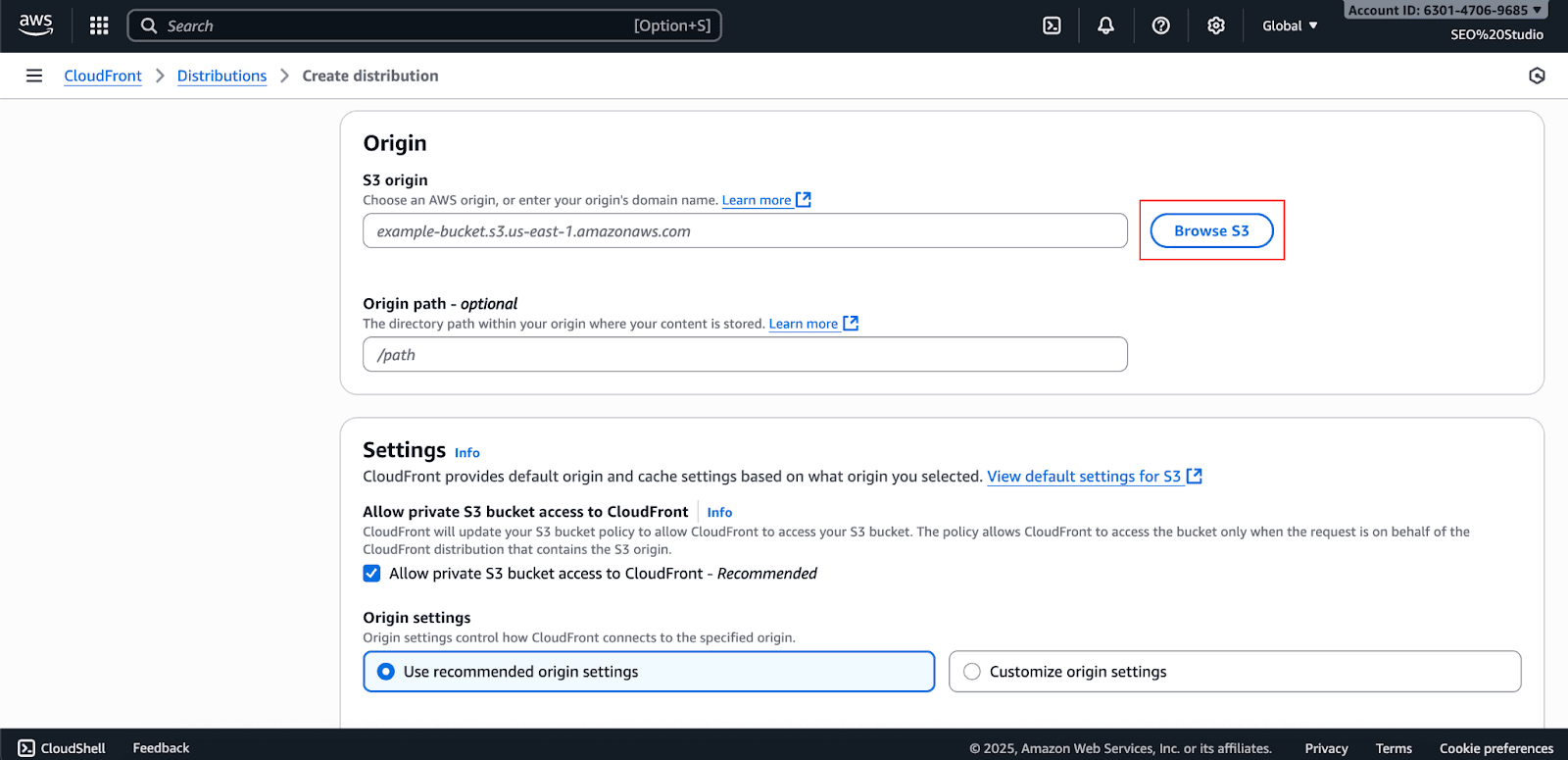Go to Distributions breadcrumb
1568x760 pixels.
(221, 76)
